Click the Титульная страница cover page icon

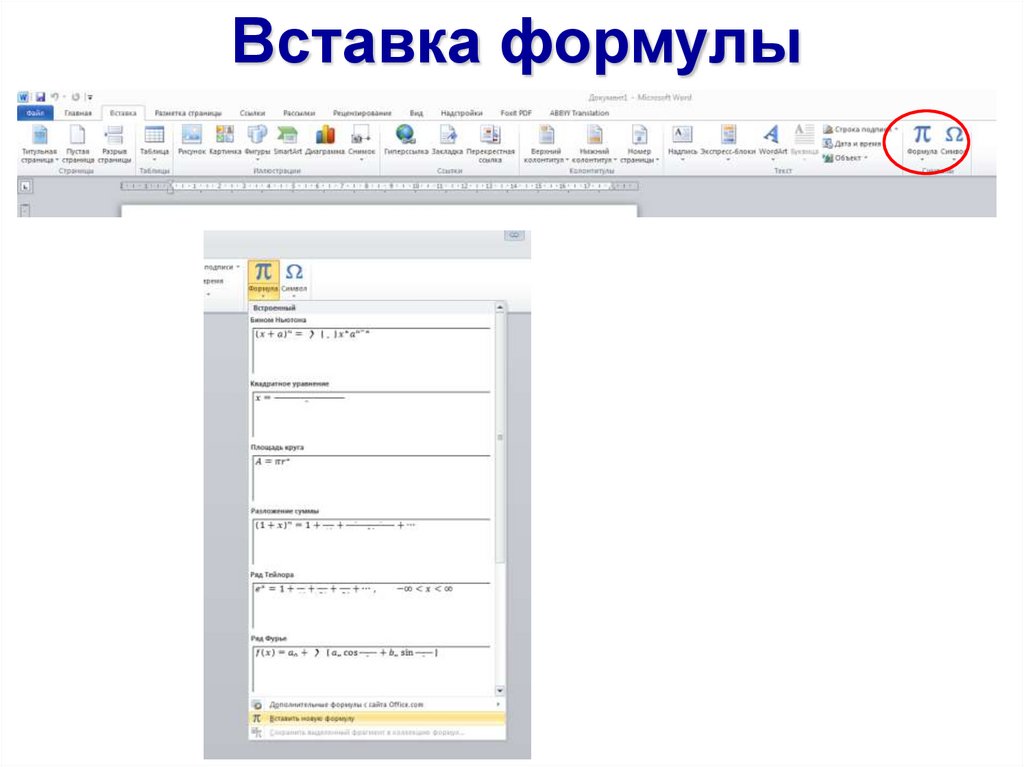click(40, 135)
